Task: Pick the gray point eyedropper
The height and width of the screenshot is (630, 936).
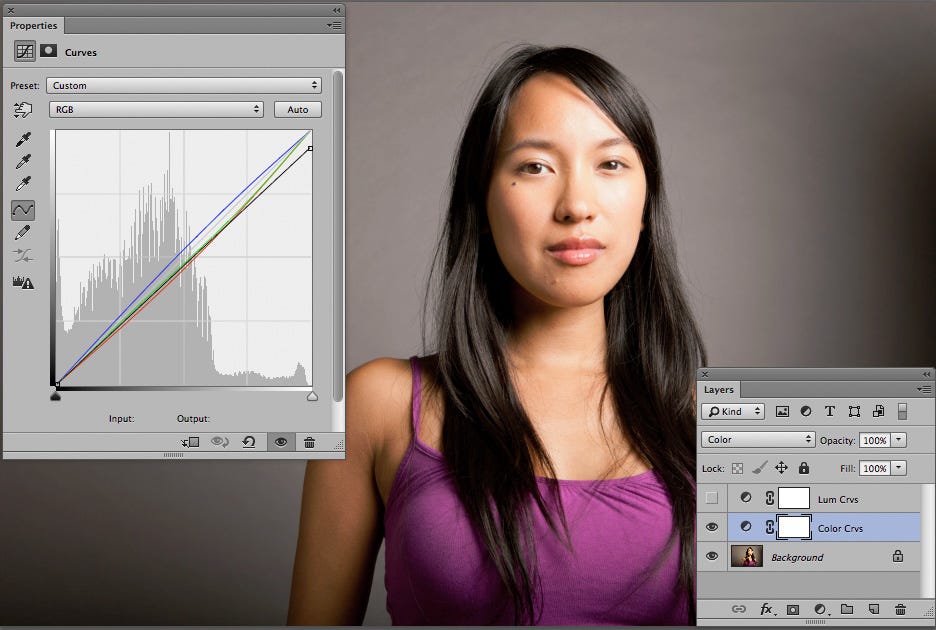Action: 23,161
